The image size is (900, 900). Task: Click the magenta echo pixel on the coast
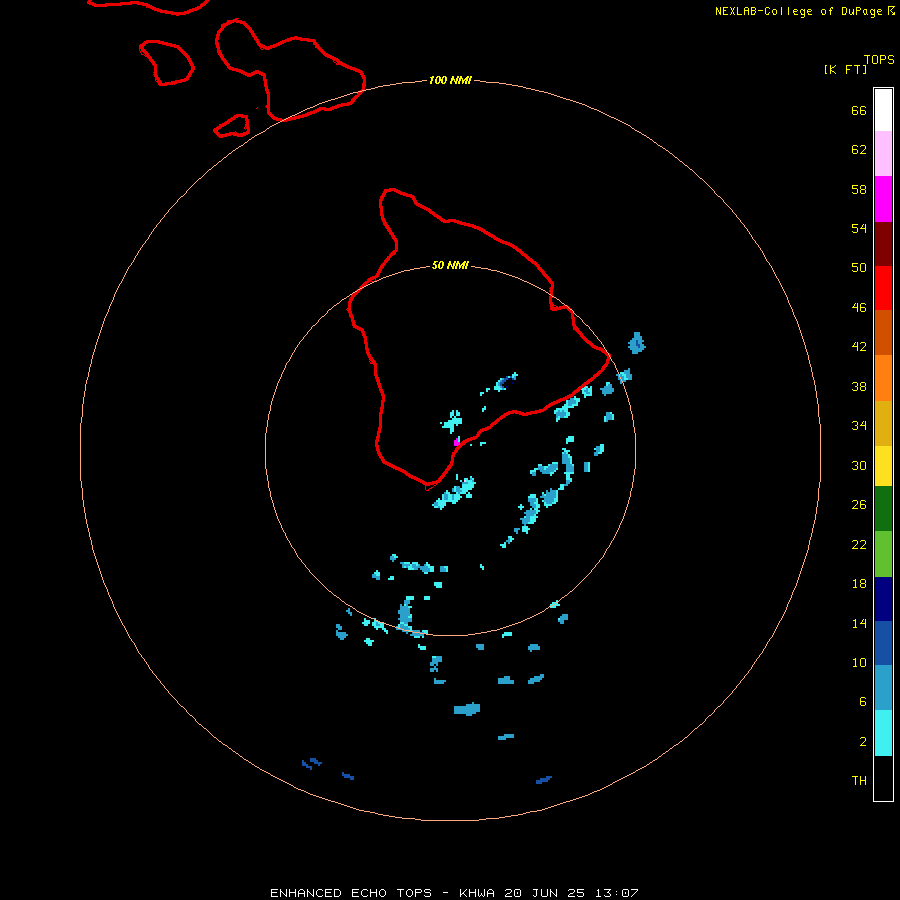(457, 442)
